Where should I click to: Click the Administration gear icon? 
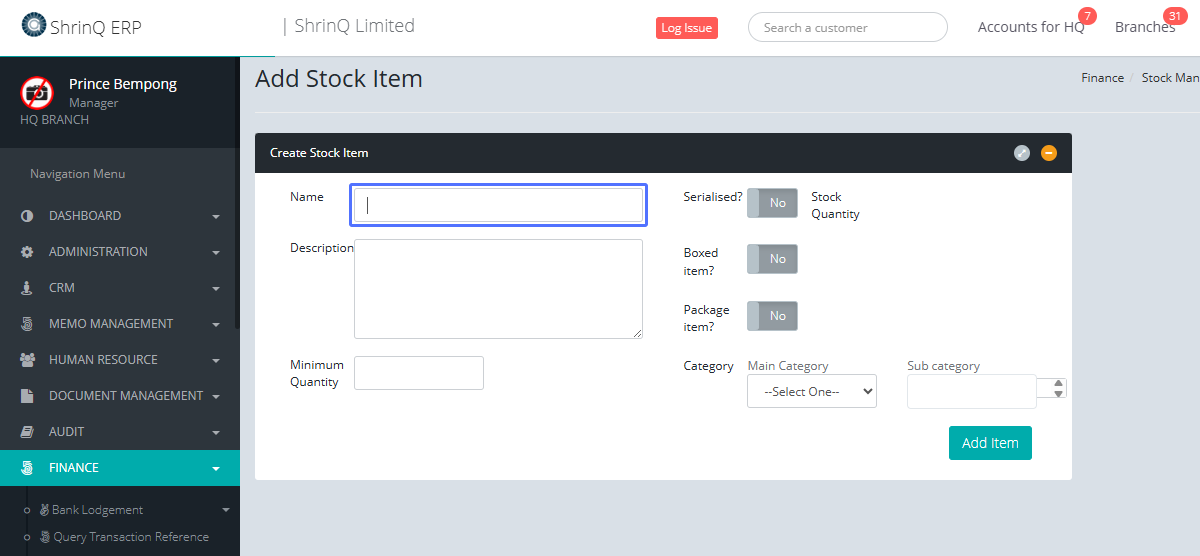(x=27, y=252)
